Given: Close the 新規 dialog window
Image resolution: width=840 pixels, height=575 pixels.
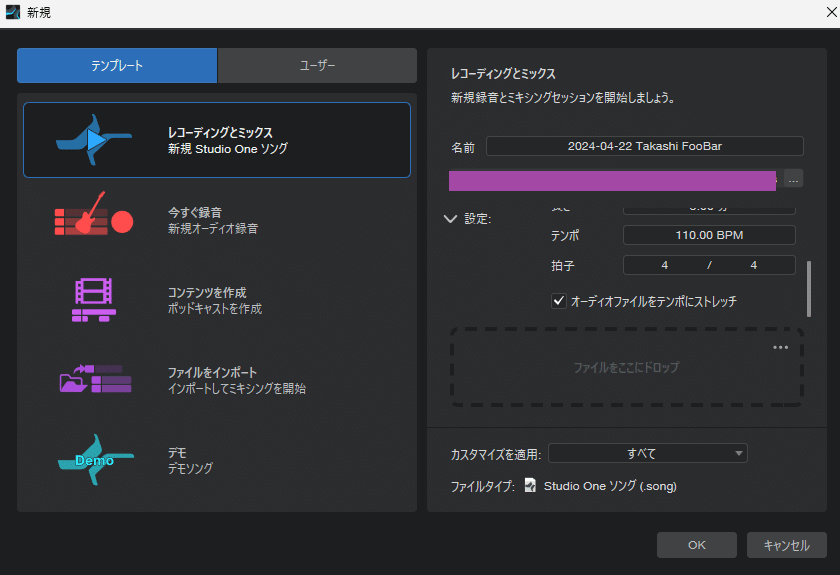Looking at the screenshot, I should [x=831, y=12].
